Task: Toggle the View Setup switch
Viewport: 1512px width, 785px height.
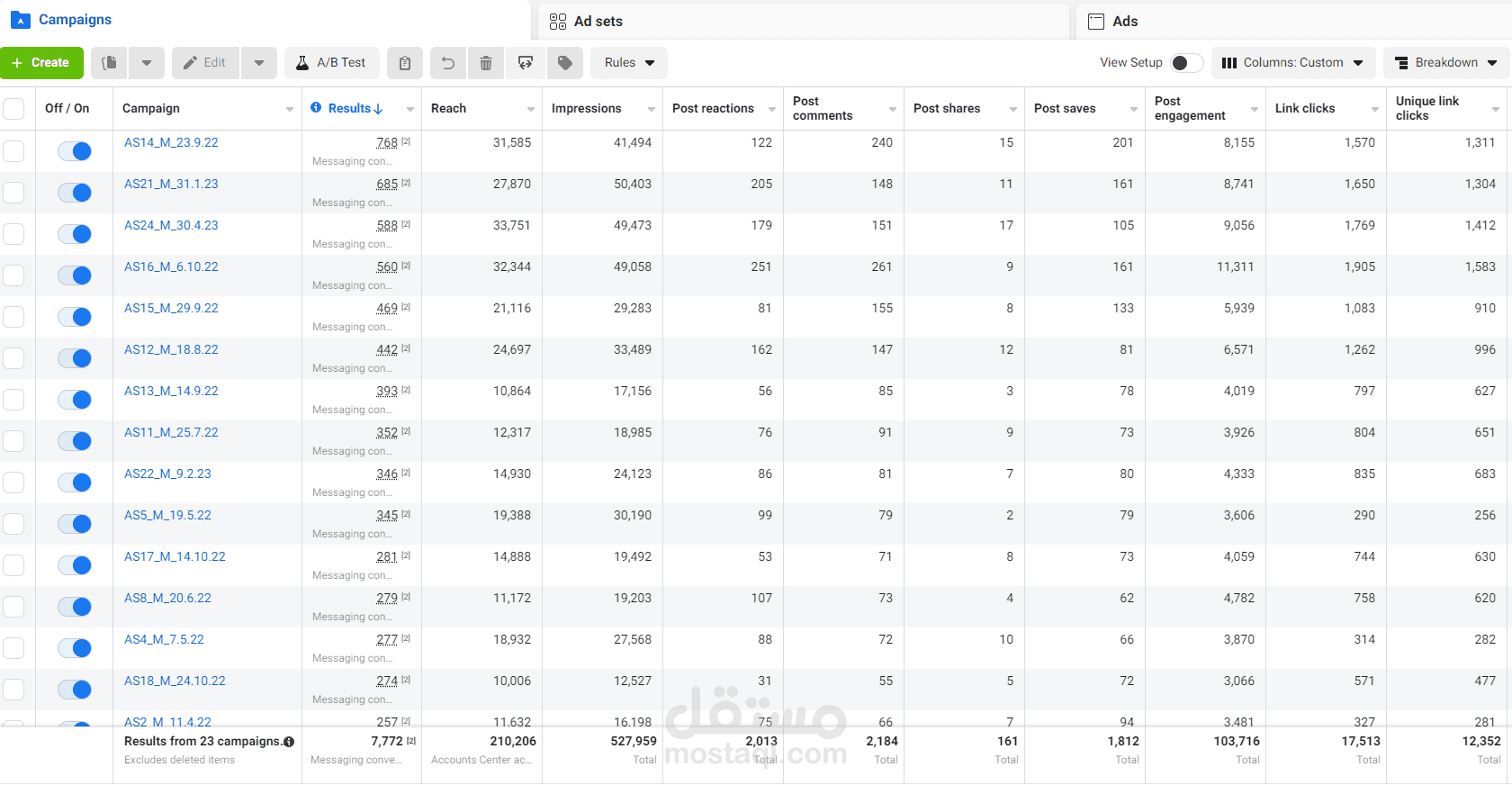Action: point(1186,63)
